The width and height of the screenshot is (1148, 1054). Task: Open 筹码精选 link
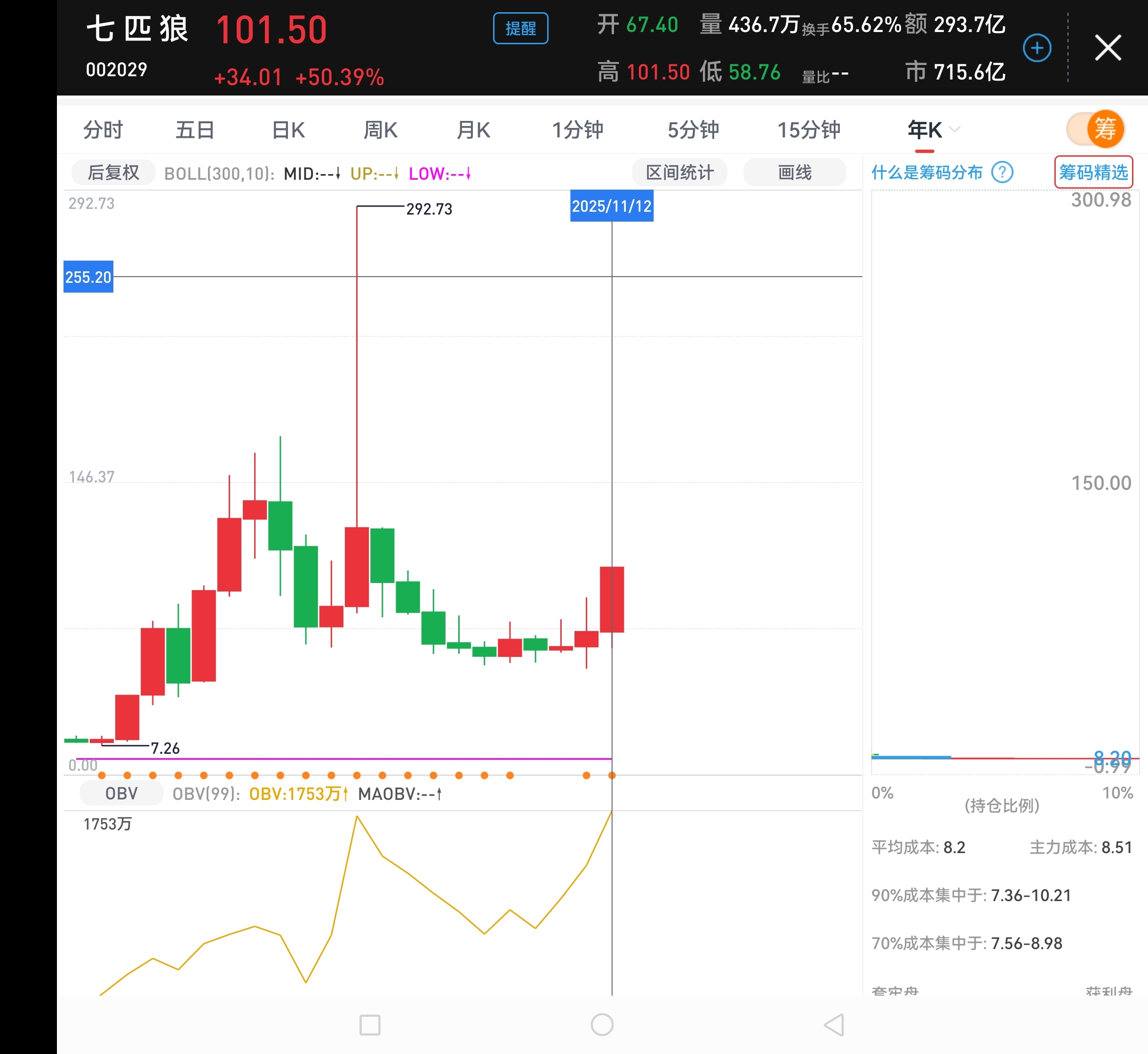1093,172
